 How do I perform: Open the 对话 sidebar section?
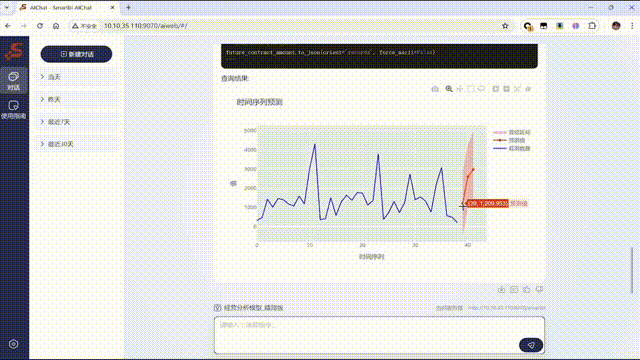coord(13,81)
